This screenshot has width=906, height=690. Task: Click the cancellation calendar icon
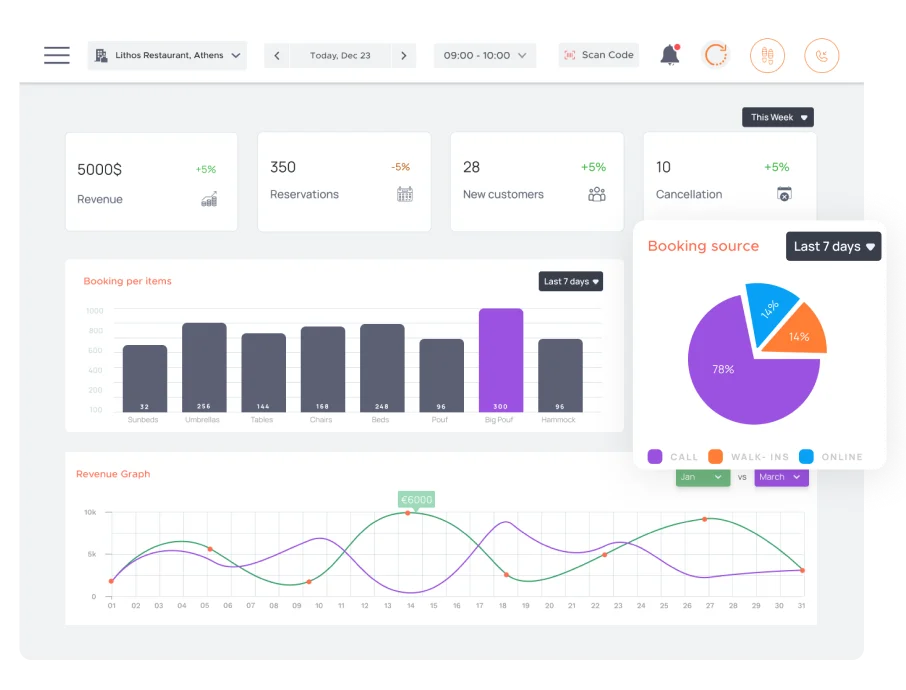tap(784, 194)
